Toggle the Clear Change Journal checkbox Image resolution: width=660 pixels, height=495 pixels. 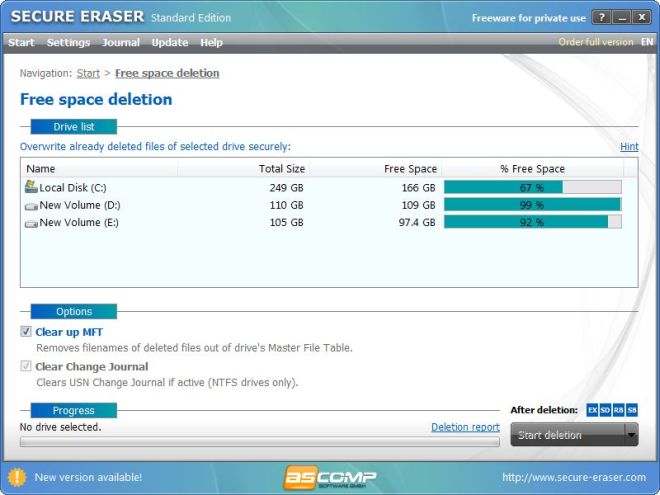point(26,366)
